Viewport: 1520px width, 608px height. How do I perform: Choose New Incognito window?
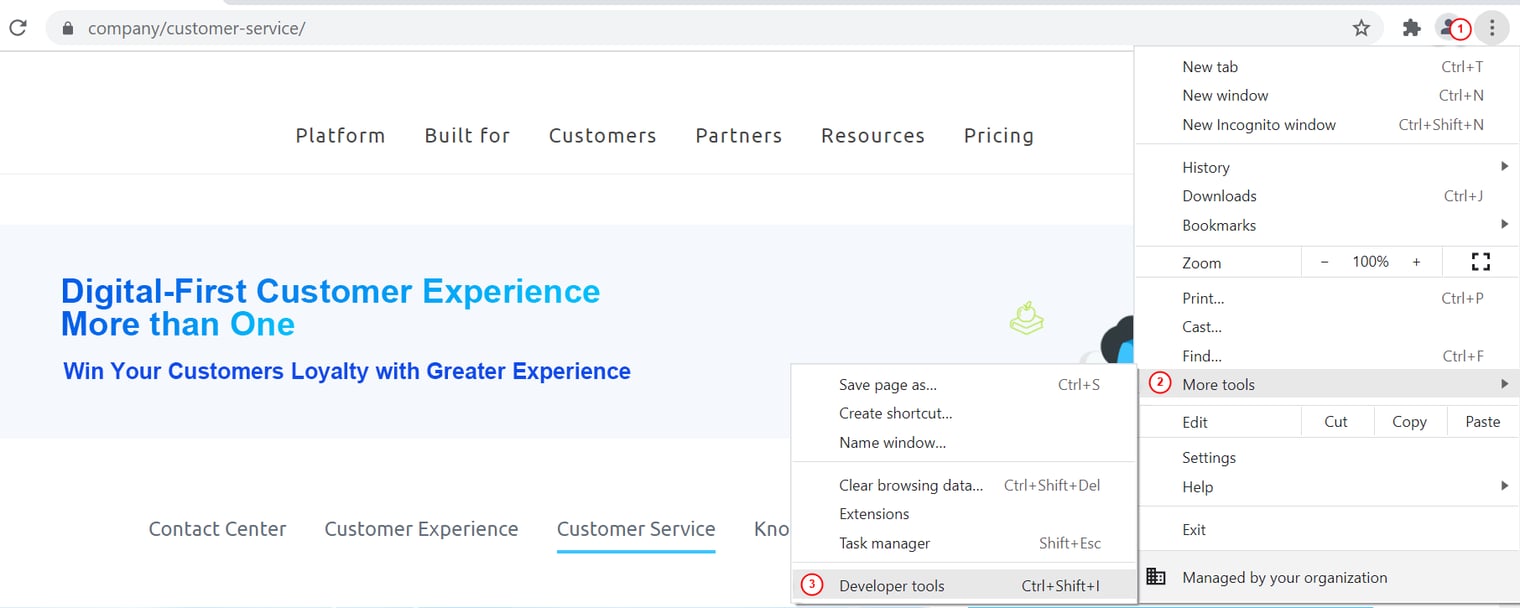(x=1259, y=125)
